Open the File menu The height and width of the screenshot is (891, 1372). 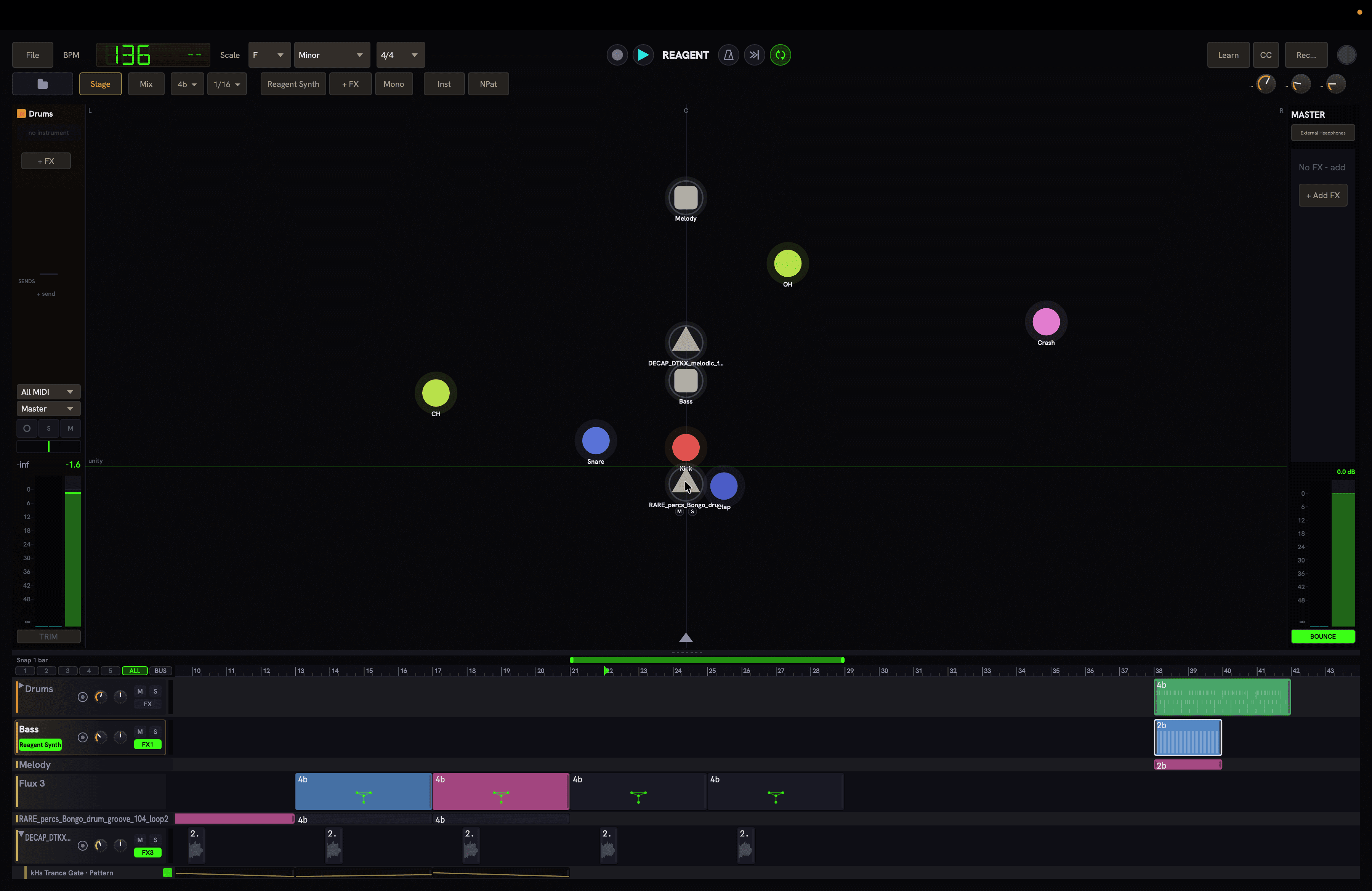point(33,55)
